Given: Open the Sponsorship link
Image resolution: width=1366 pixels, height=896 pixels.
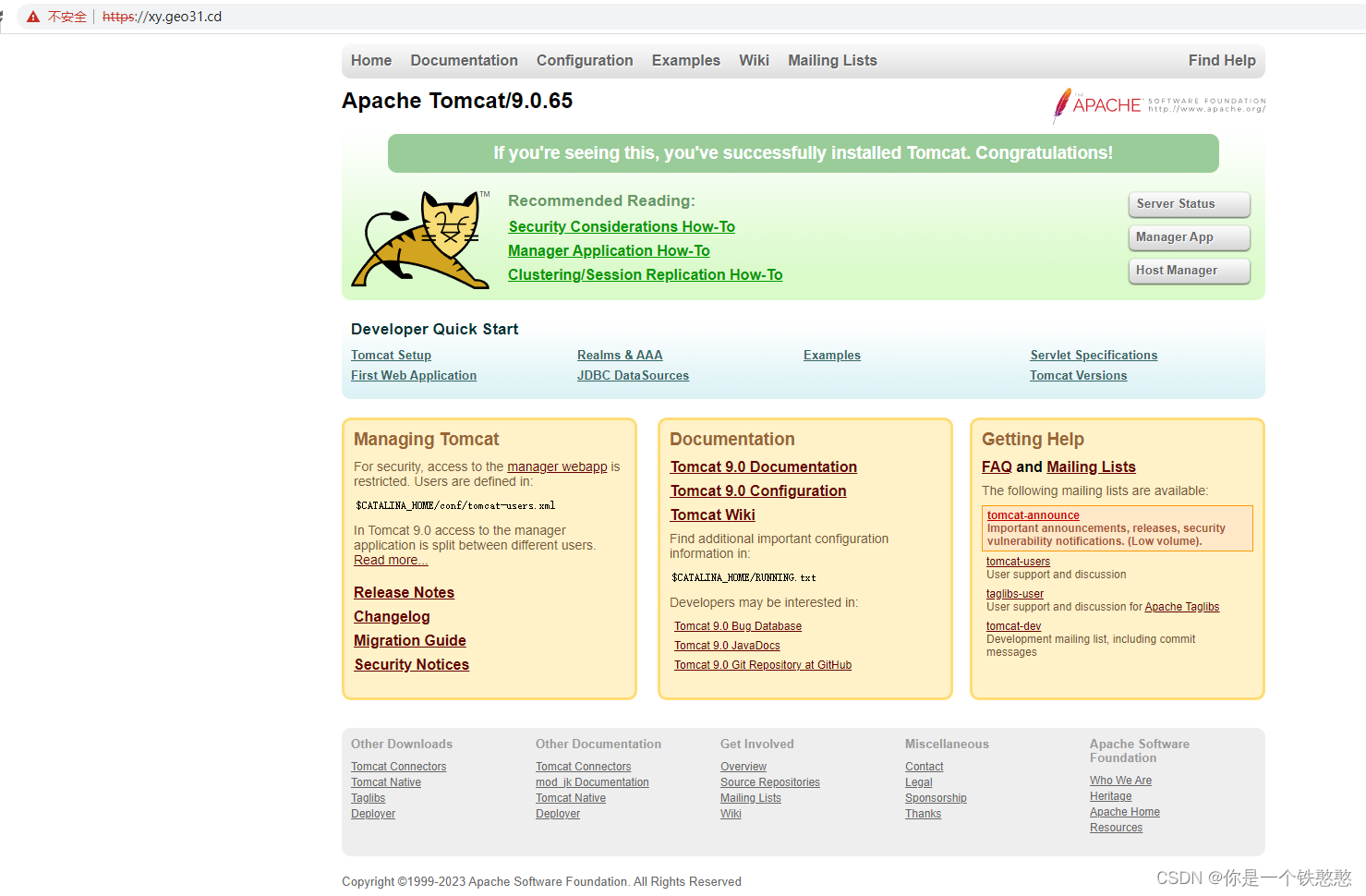Looking at the screenshot, I should [x=936, y=798].
